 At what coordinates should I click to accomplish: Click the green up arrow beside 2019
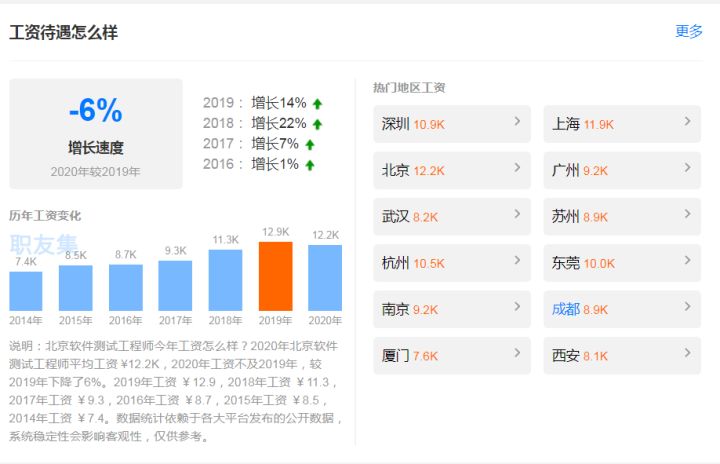(x=317, y=103)
